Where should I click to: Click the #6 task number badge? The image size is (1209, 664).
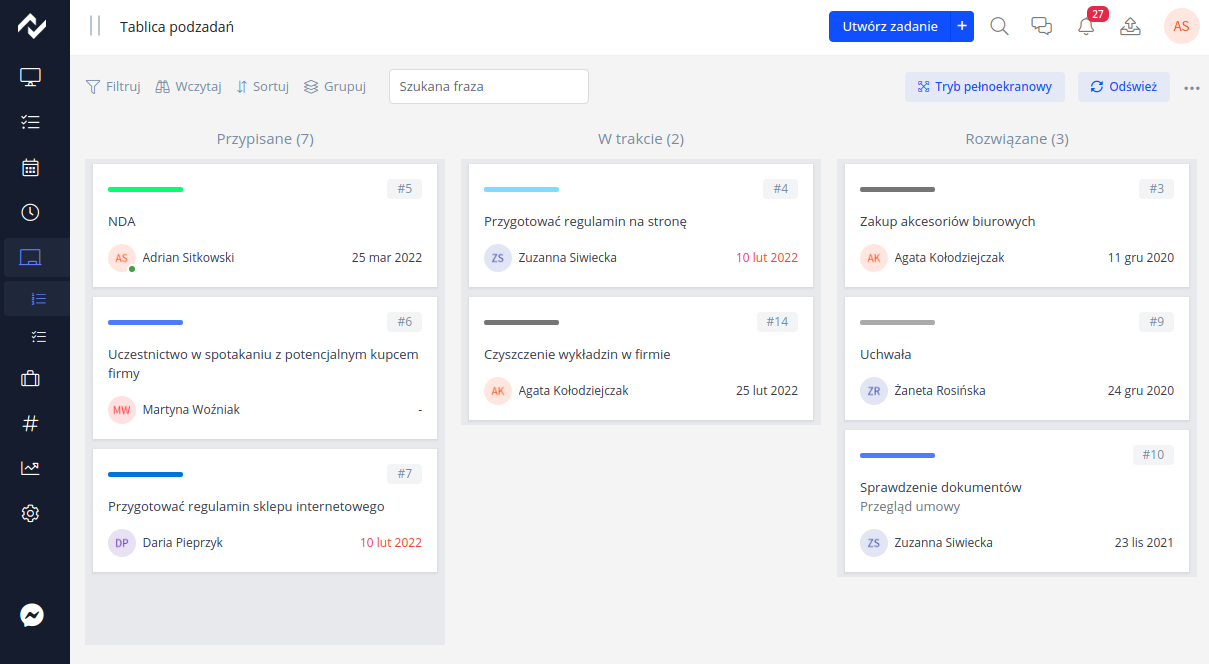[x=404, y=322]
